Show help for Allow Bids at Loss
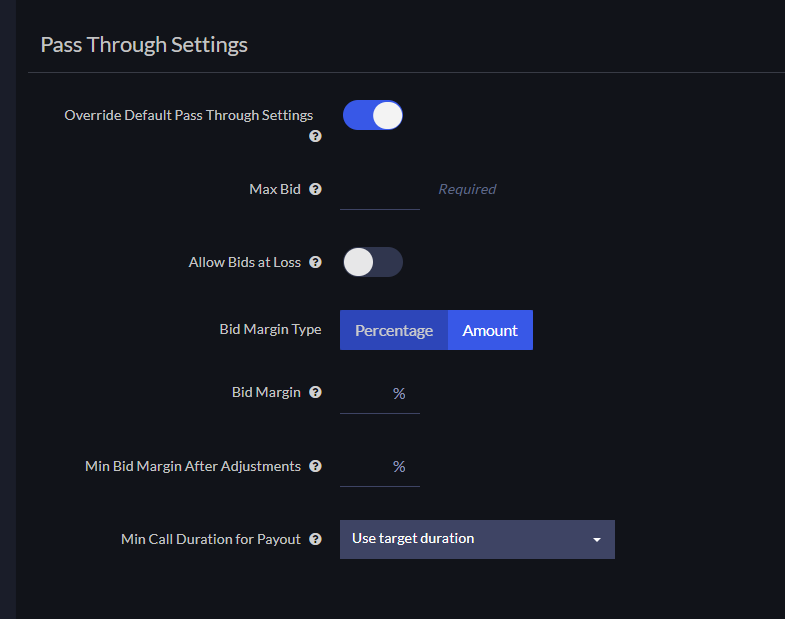The height and width of the screenshot is (619, 785). coord(315,262)
